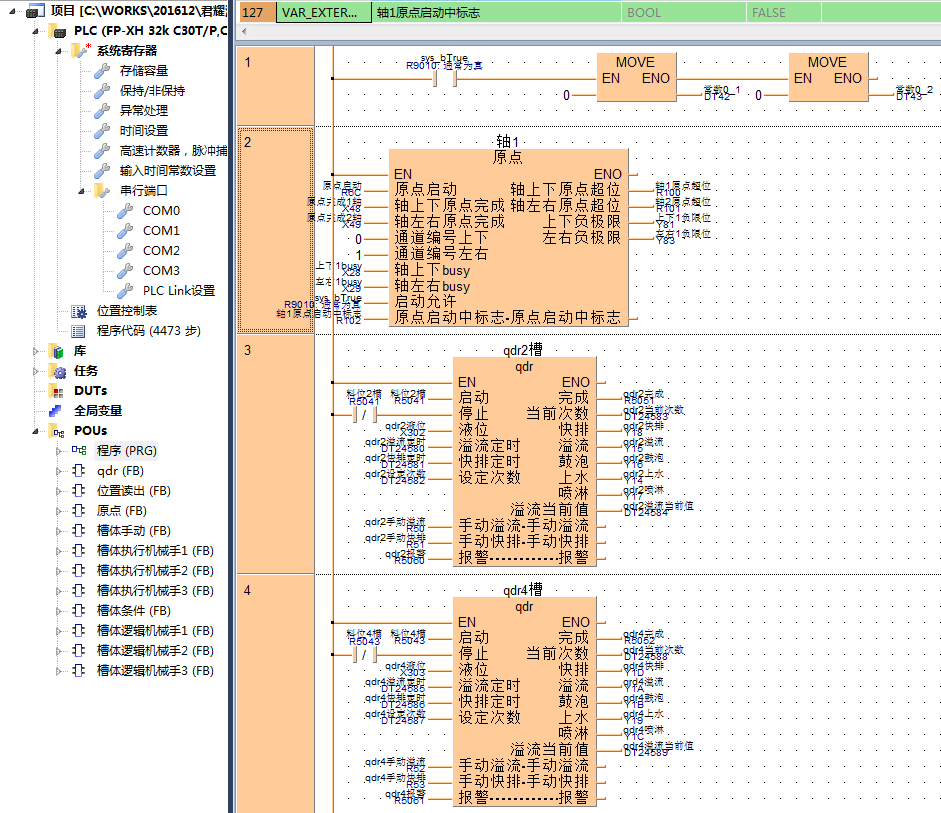
Task: Expand the 任务 tasks node
Action: pyautogui.click(x=36, y=371)
